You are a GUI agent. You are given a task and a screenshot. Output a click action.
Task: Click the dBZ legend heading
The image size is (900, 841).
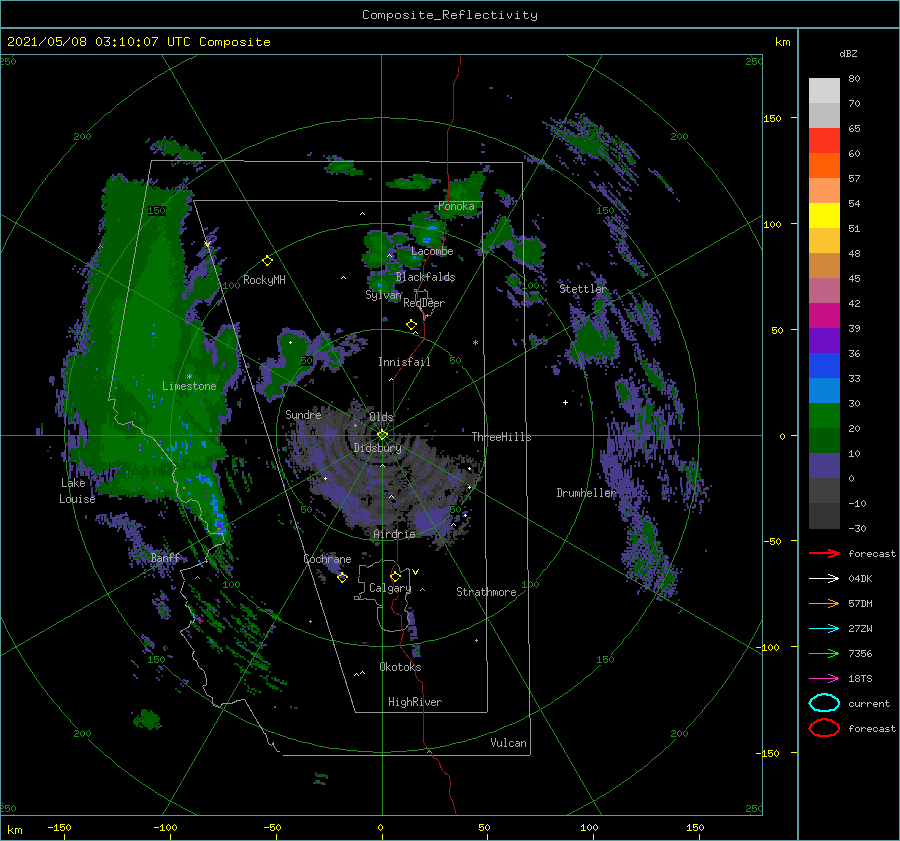pos(848,54)
